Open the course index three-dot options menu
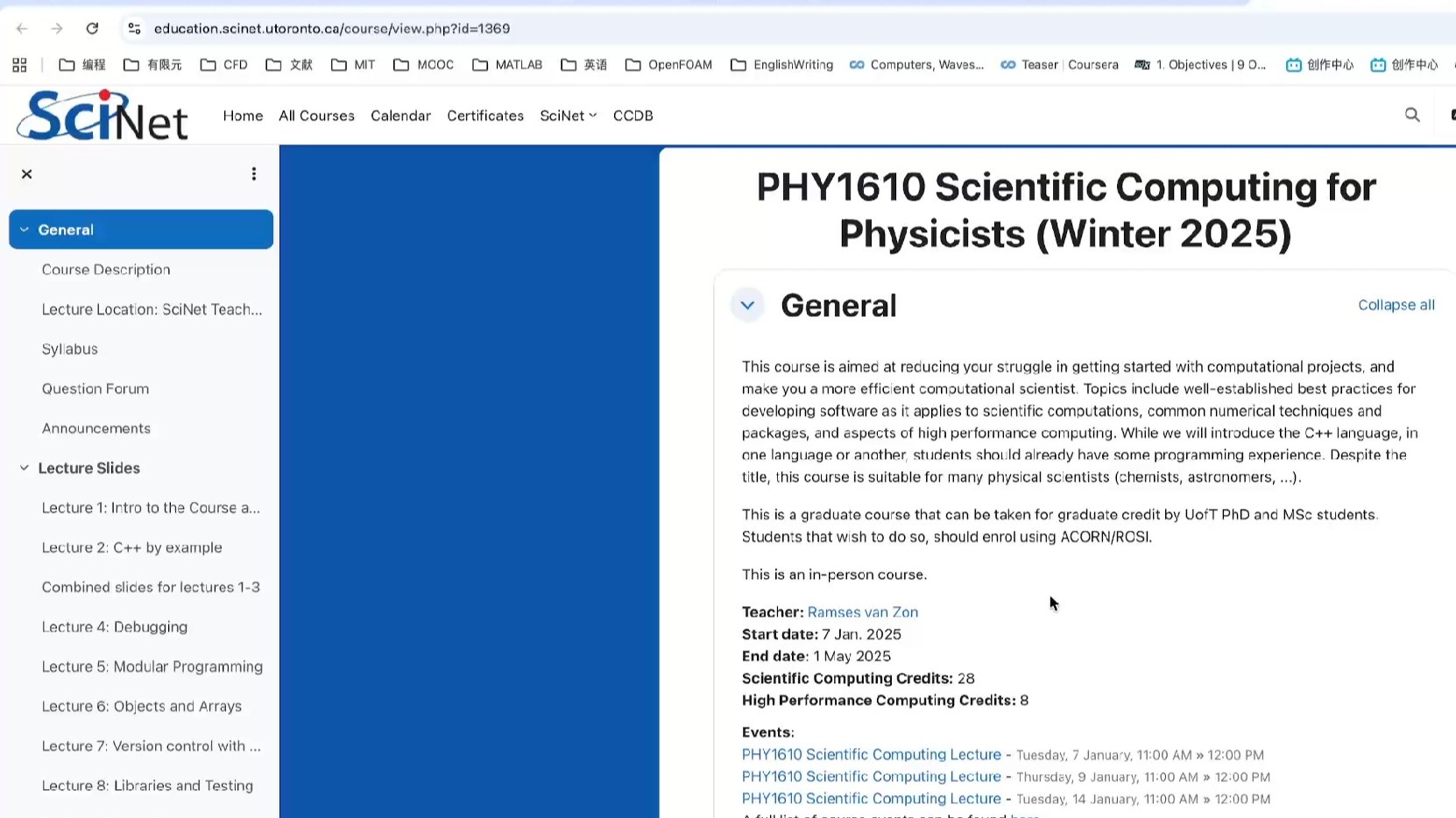The width and height of the screenshot is (1456, 818). pos(254,173)
